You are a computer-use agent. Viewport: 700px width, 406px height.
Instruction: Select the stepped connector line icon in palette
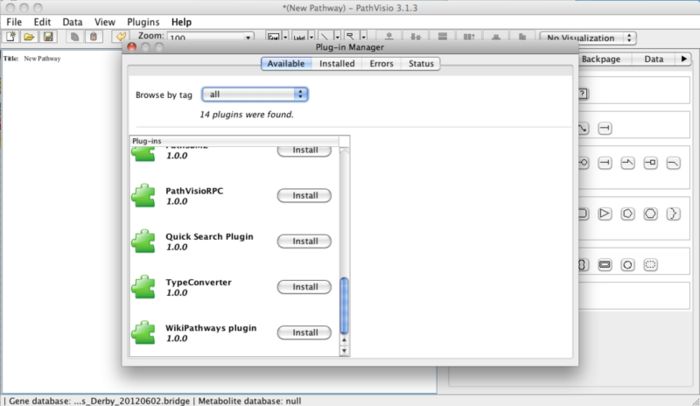pos(627,163)
